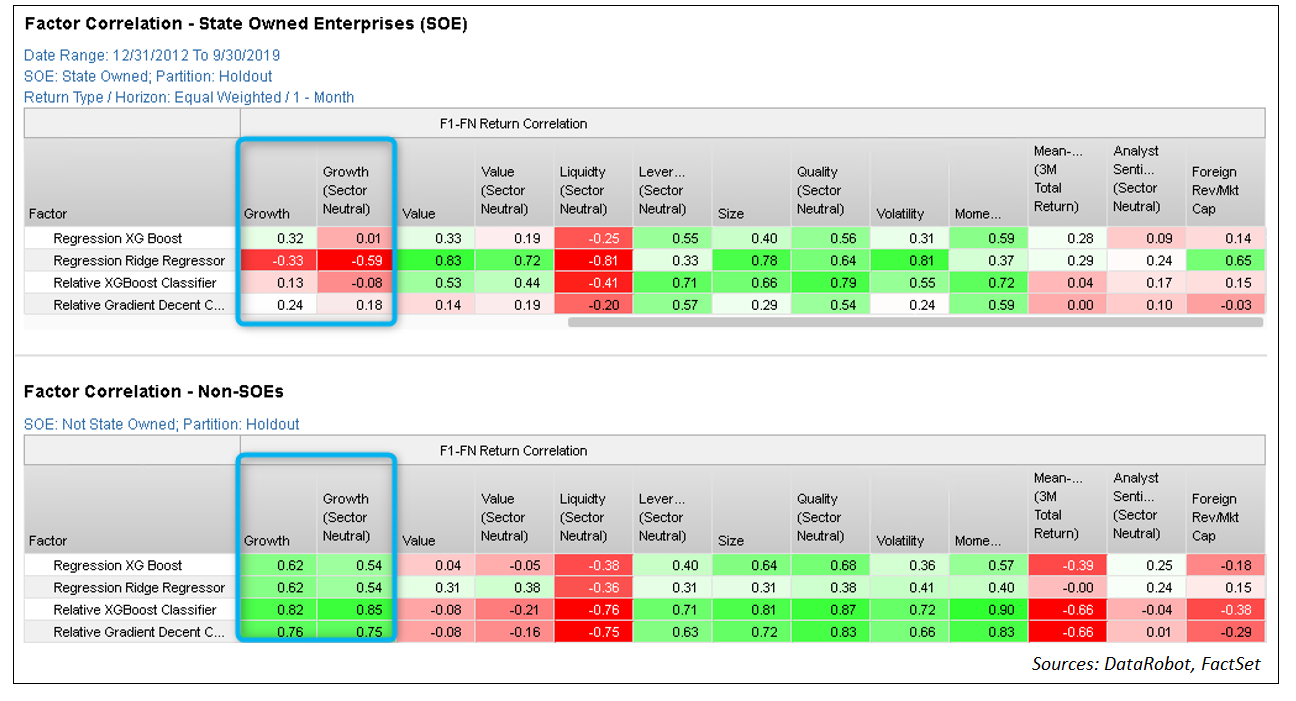Open the Return Type / Horizon setting
Image resolution: width=1296 pixels, height=701 pixels.
189,97
